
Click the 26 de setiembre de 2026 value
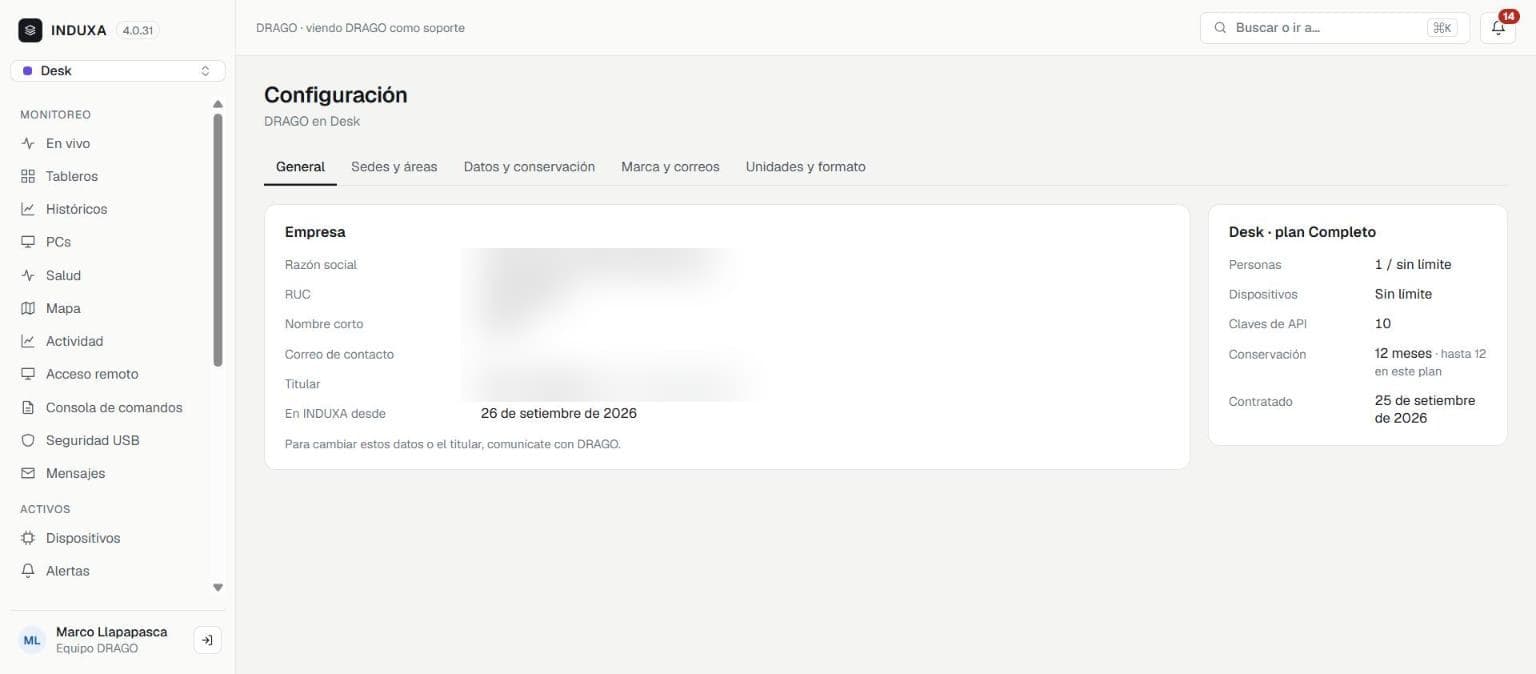click(x=559, y=413)
